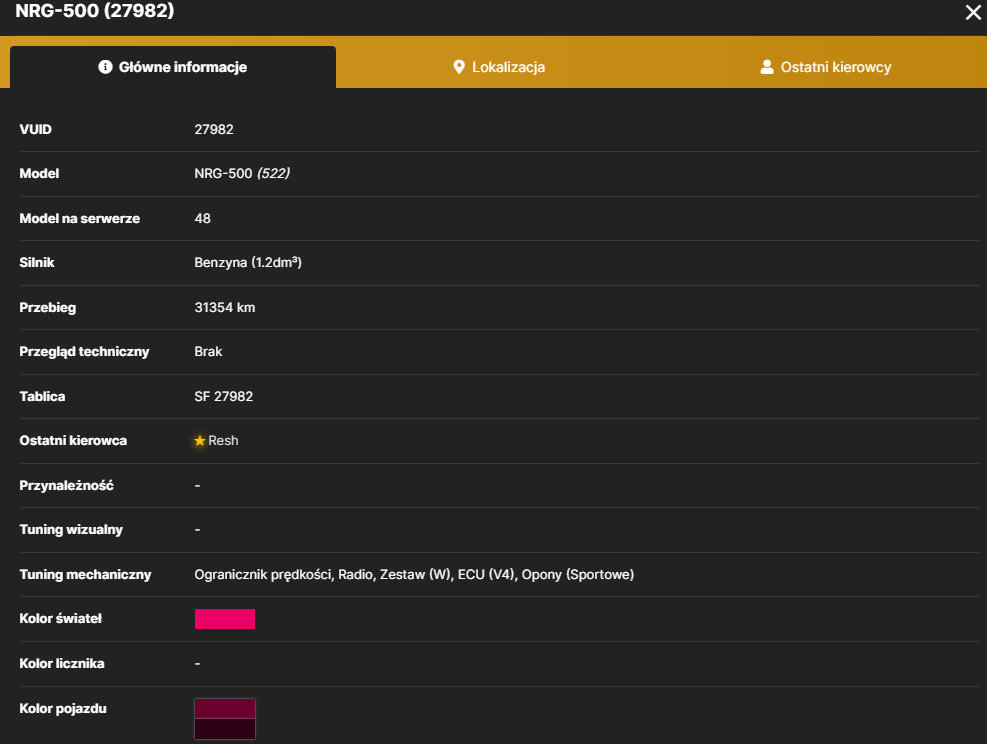Screen dimensions: 987x744
Task: Click the model value NRG-500 (522)
Action: [x=242, y=174]
